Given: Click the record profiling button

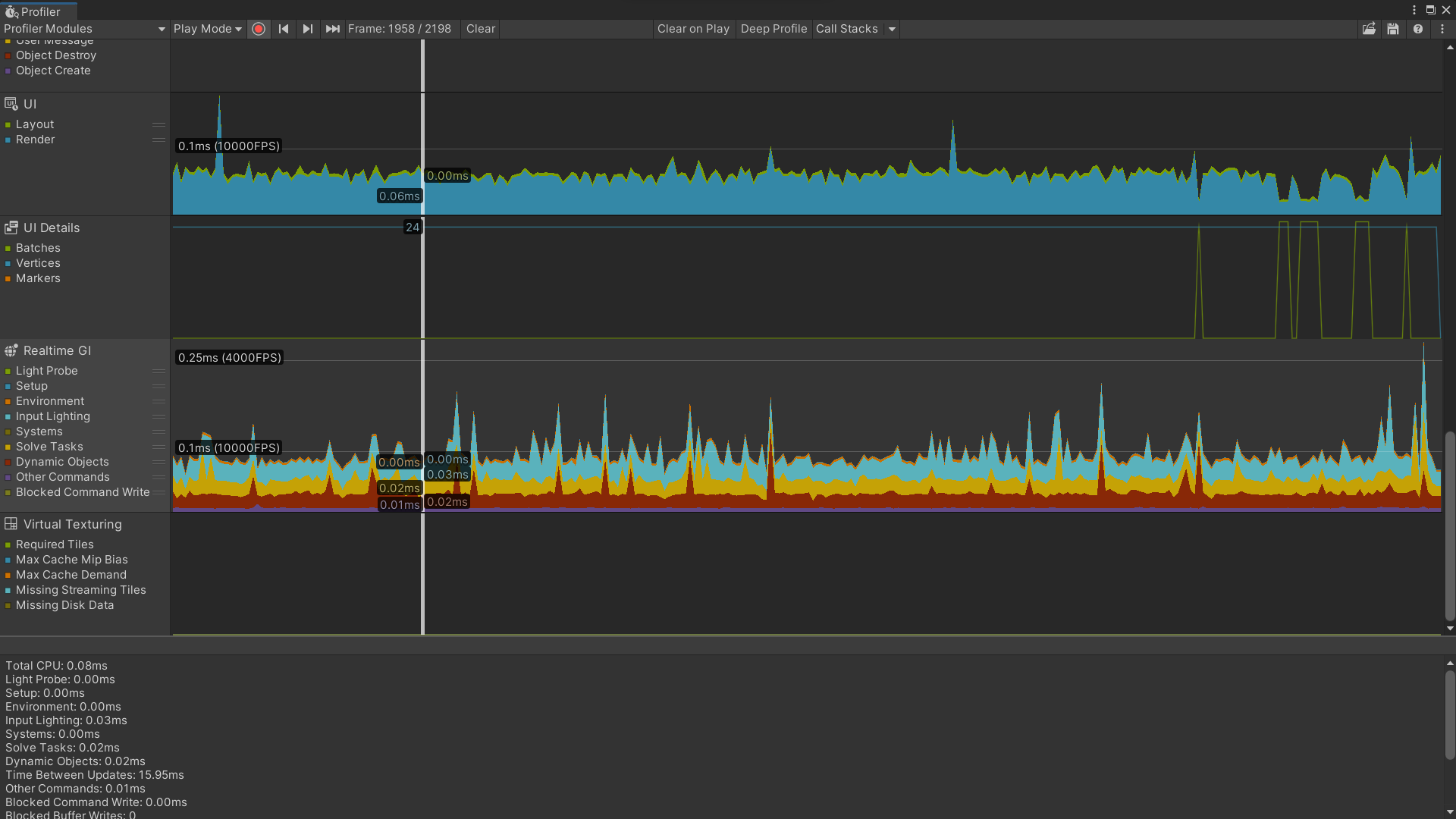Looking at the screenshot, I should click(x=259, y=29).
